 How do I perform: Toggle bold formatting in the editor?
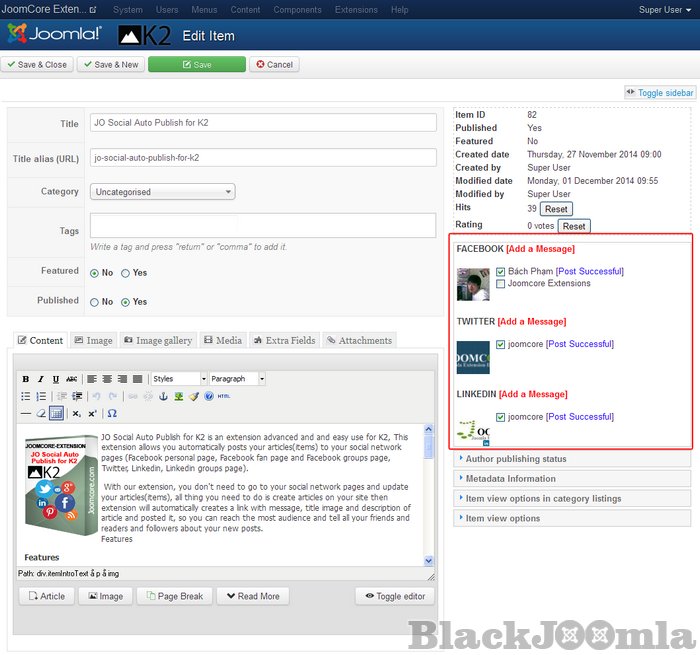(27, 380)
